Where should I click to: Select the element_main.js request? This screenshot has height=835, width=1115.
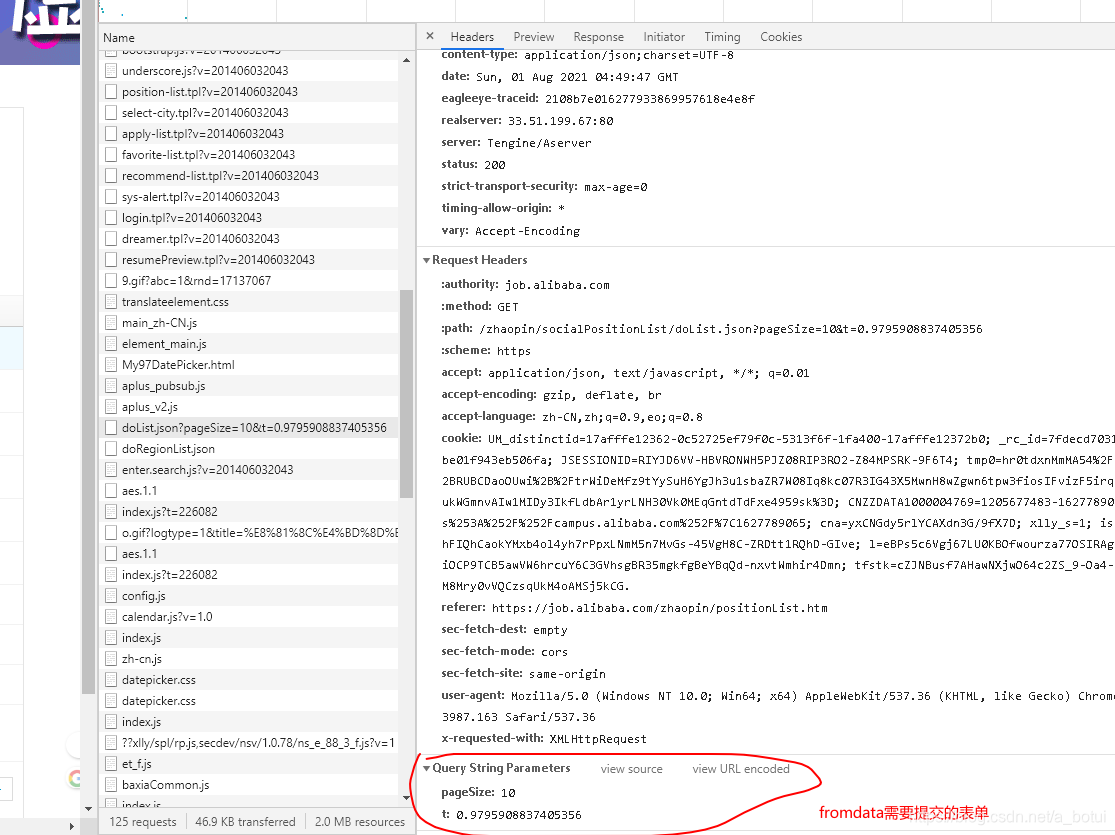249,344
